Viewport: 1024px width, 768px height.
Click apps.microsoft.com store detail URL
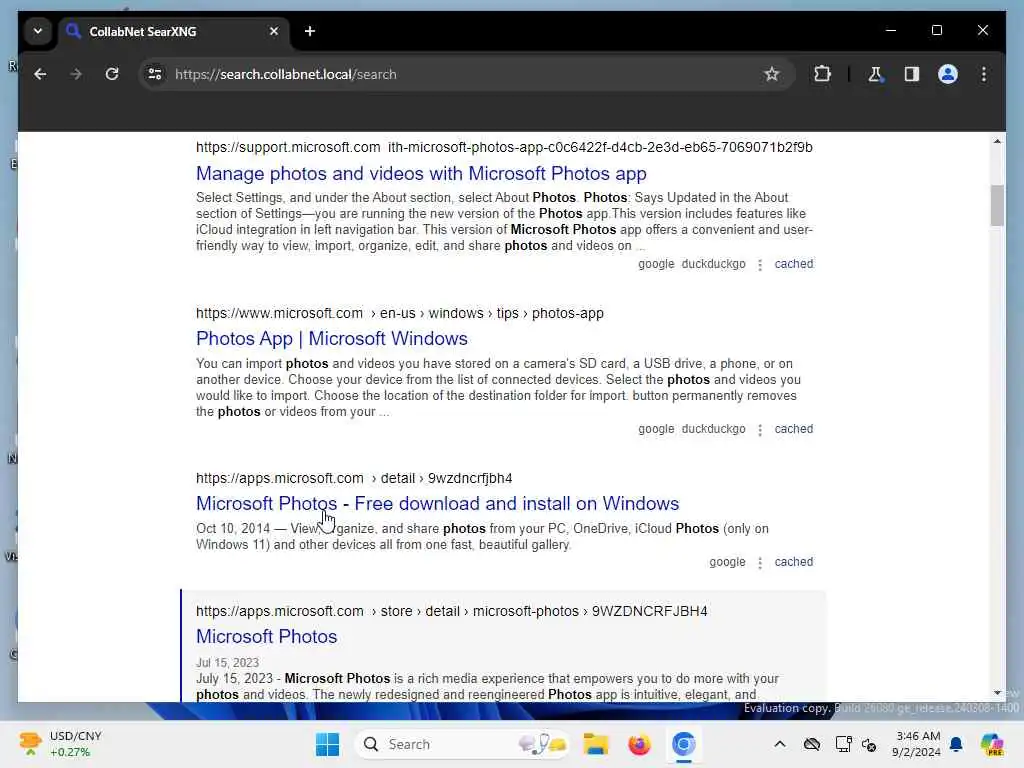point(451,611)
